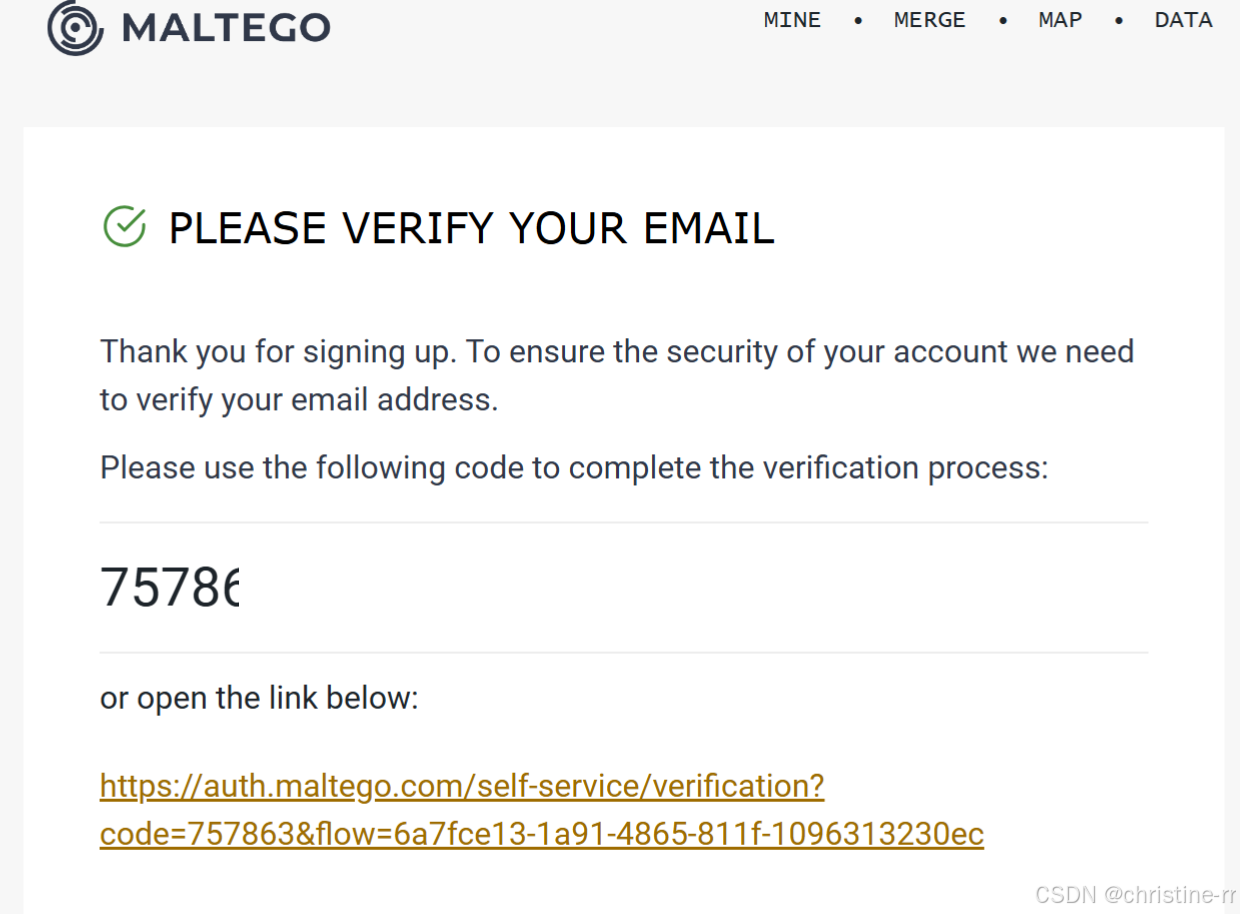Choose the DATA header item
This screenshot has height=914, width=1240.
tap(1183, 20)
